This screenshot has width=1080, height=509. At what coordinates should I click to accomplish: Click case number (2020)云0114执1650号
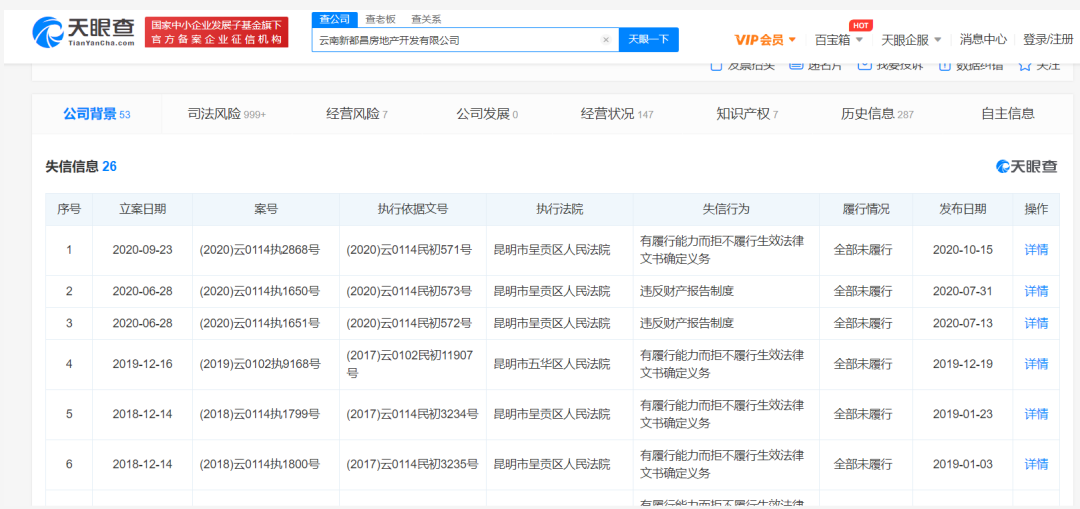(x=260, y=291)
